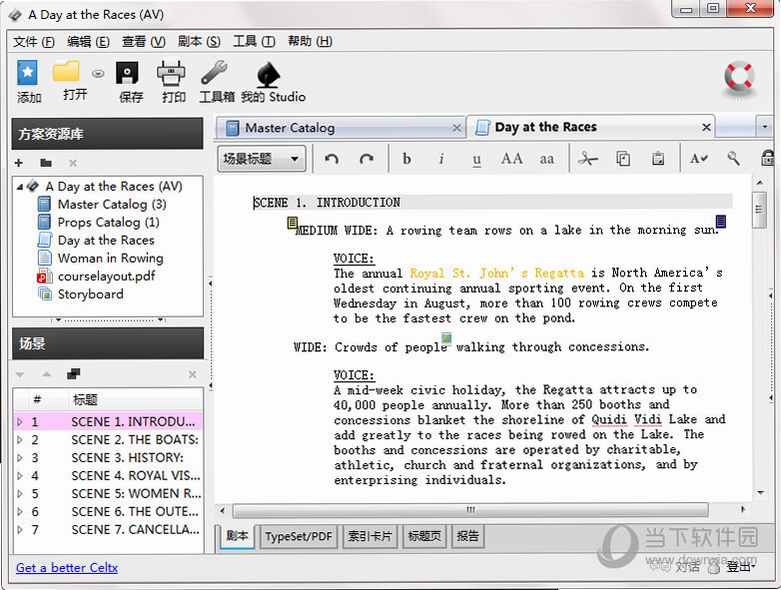This screenshot has height=590, width=781.
Task: Select SCENE 5: WOMEN R... row
Action: [108, 493]
